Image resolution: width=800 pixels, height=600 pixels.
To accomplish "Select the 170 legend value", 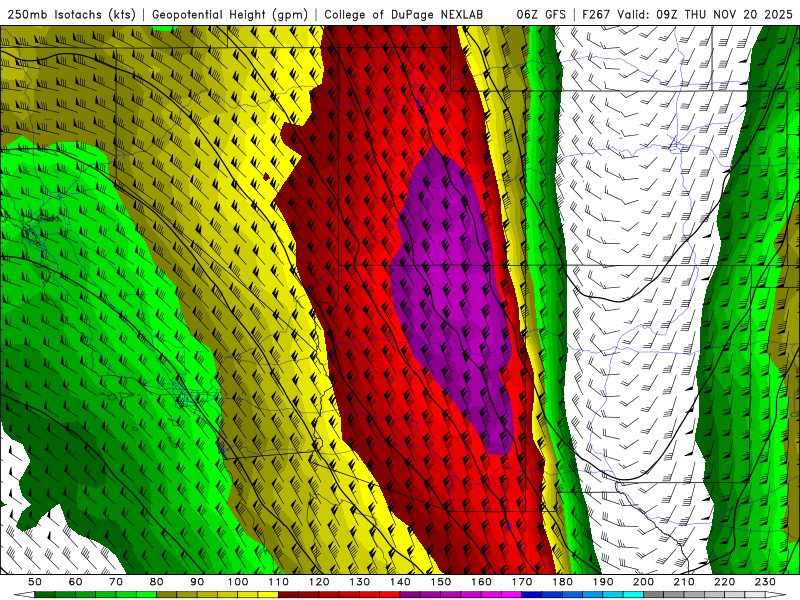I will 522,582.
